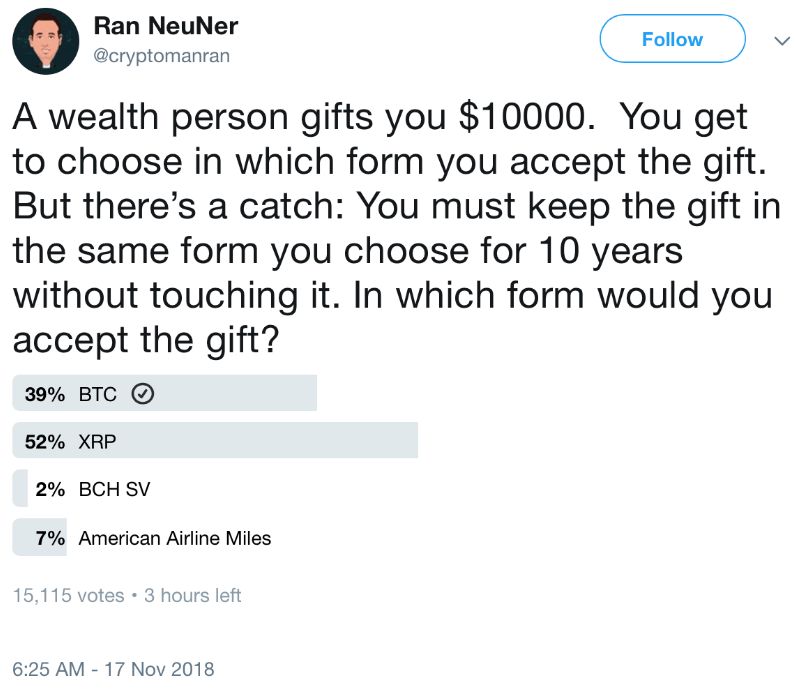The height and width of the screenshot is (691, 795).
Task: Click the 15,115 votes count
Action: [x=68, y=595]
